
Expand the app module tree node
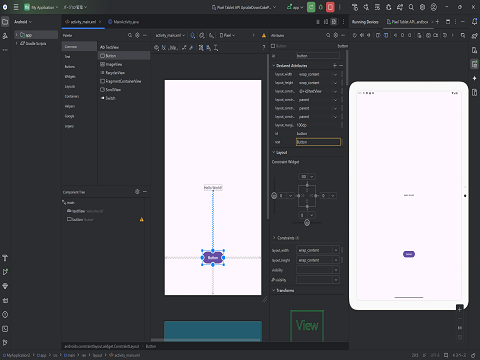point(16,35)
